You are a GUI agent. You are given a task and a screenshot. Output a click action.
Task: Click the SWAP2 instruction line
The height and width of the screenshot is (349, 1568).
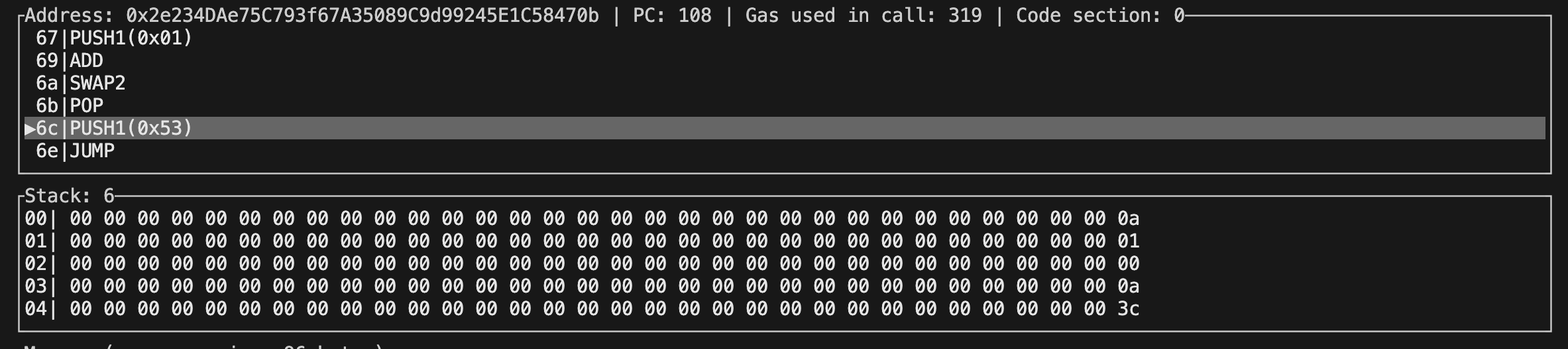(97, 84)
